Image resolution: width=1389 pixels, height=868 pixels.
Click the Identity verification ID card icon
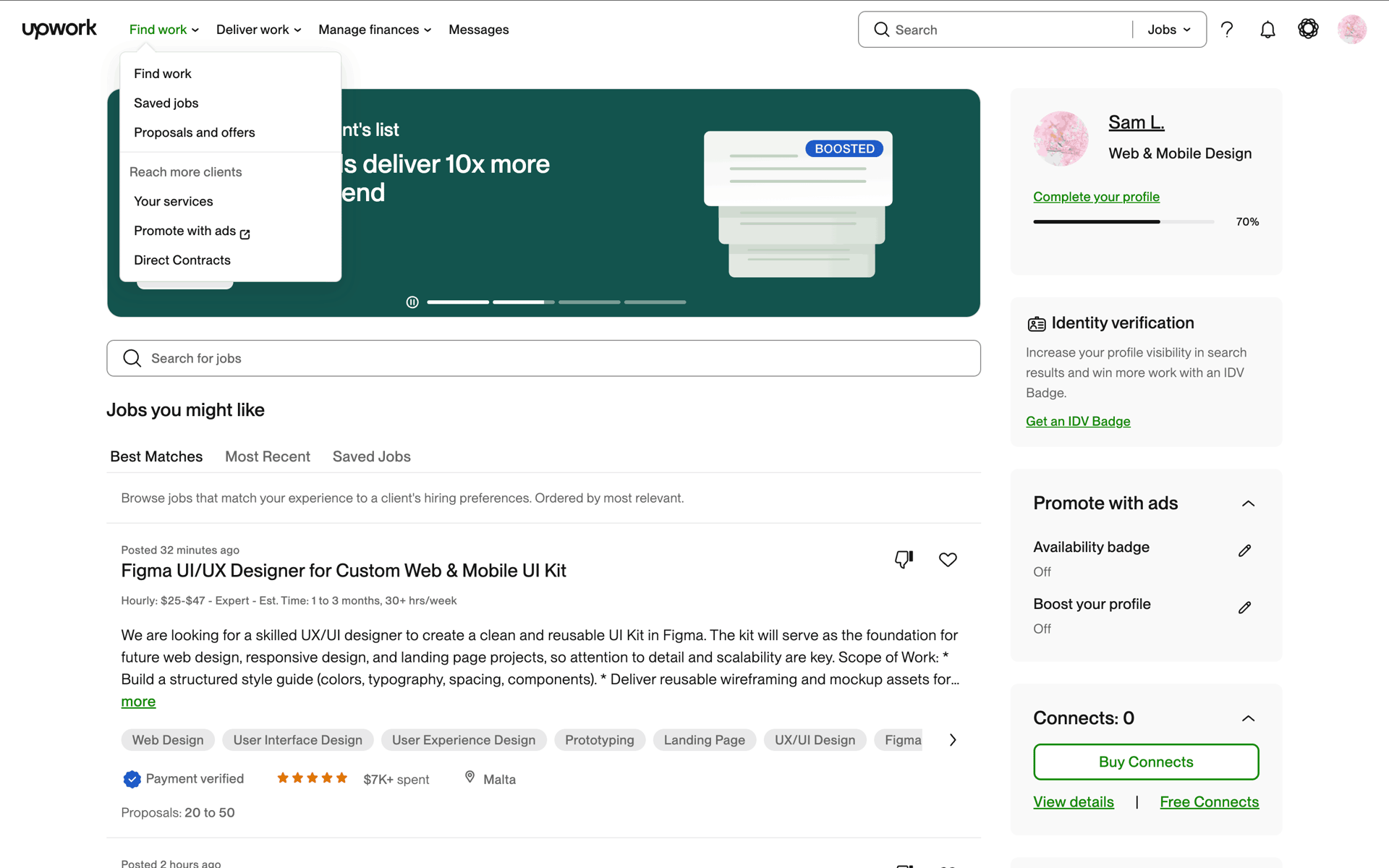[x=1036, y=324]
